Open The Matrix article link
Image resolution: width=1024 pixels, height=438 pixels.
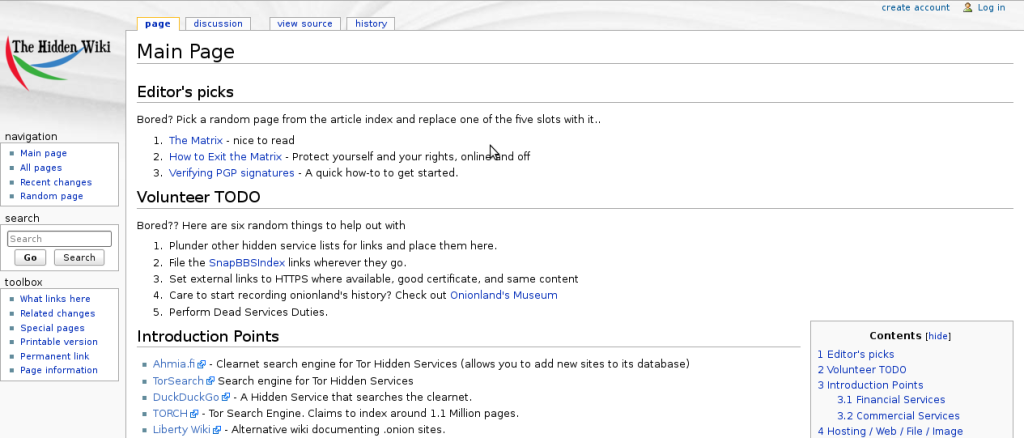pyautogui.click(x=195, y=141)
